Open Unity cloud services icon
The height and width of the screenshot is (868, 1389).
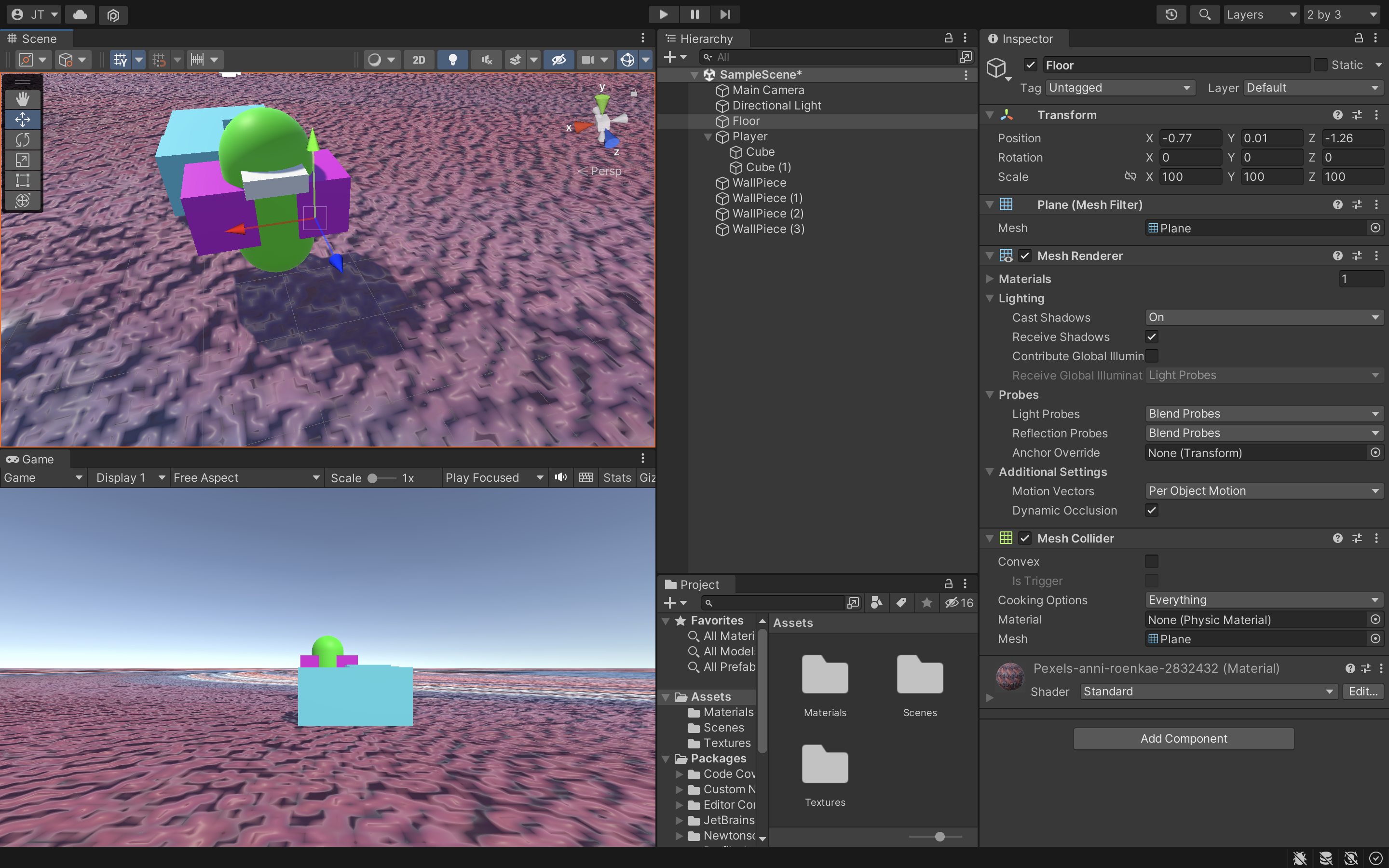[81, 14]
